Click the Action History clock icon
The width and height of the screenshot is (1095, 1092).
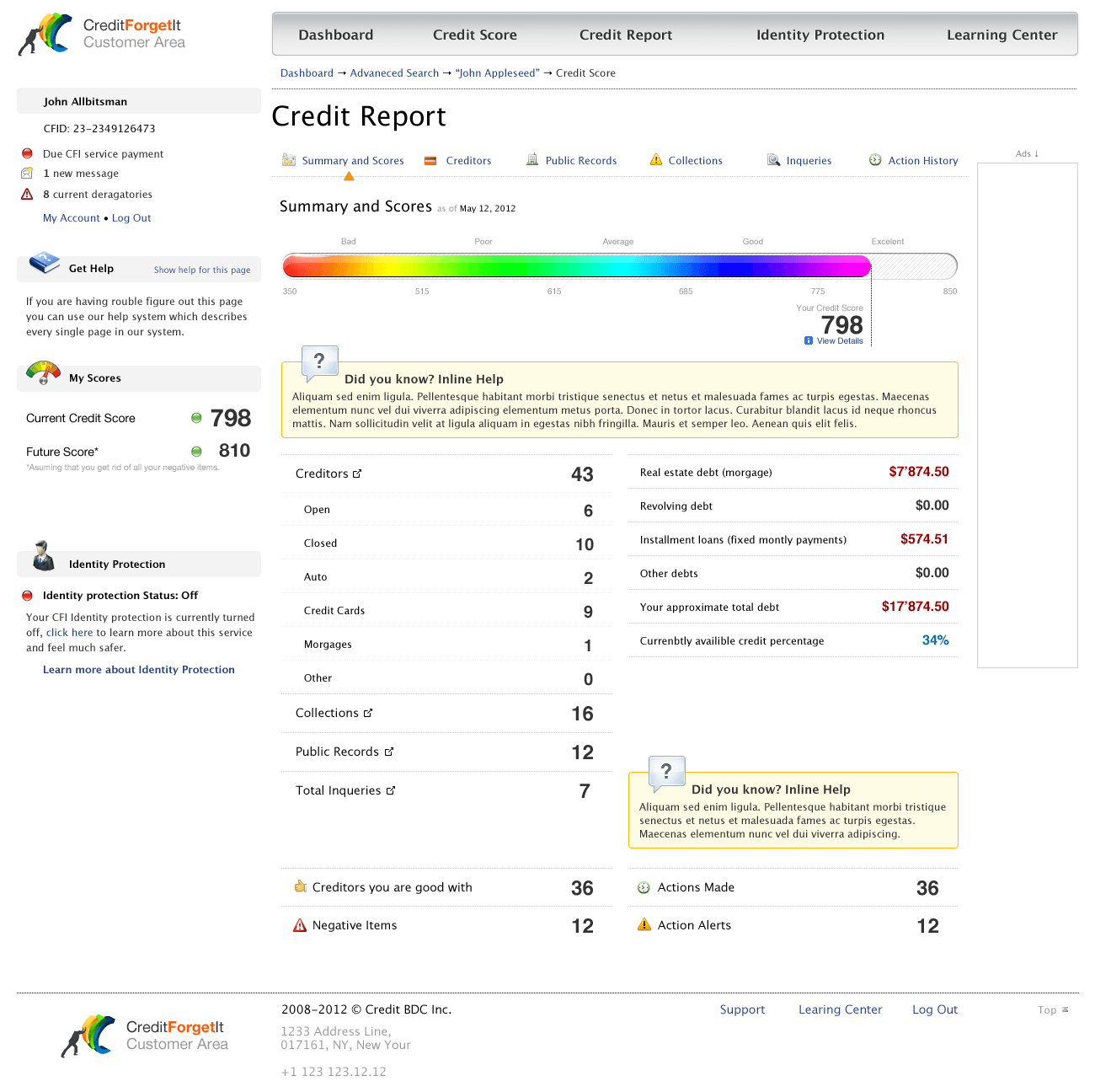(x=875, y=160)
